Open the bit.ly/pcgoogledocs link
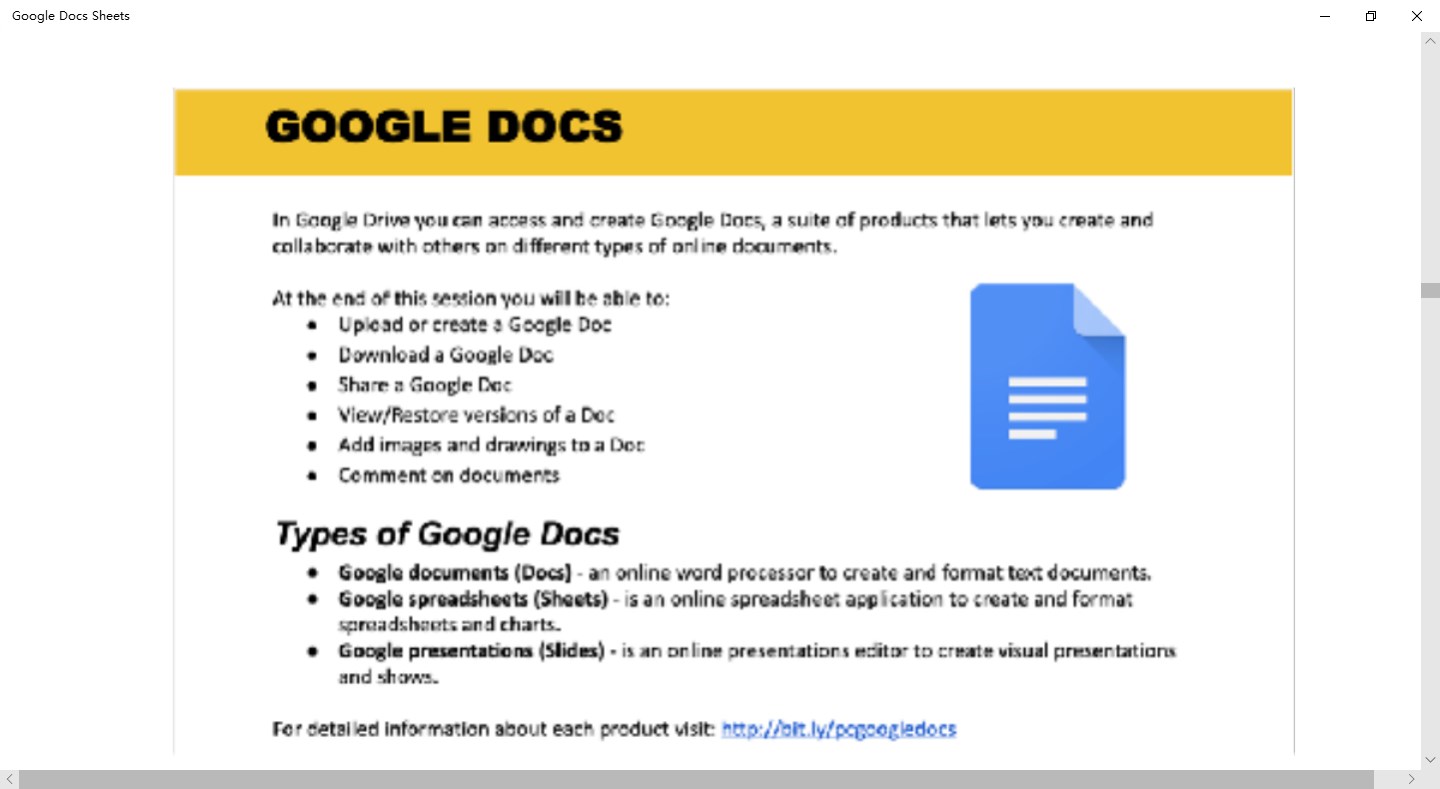 pyautogui.click(x=838, y=729)
